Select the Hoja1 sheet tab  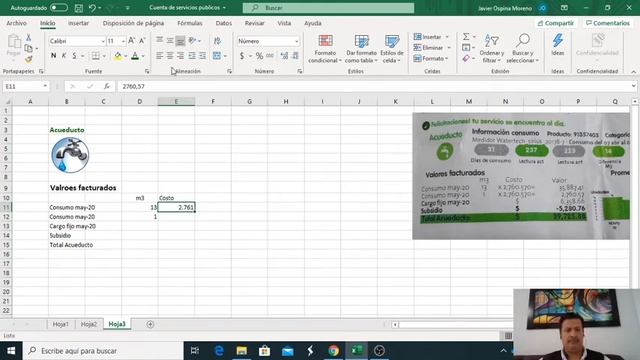click(60, 324)
